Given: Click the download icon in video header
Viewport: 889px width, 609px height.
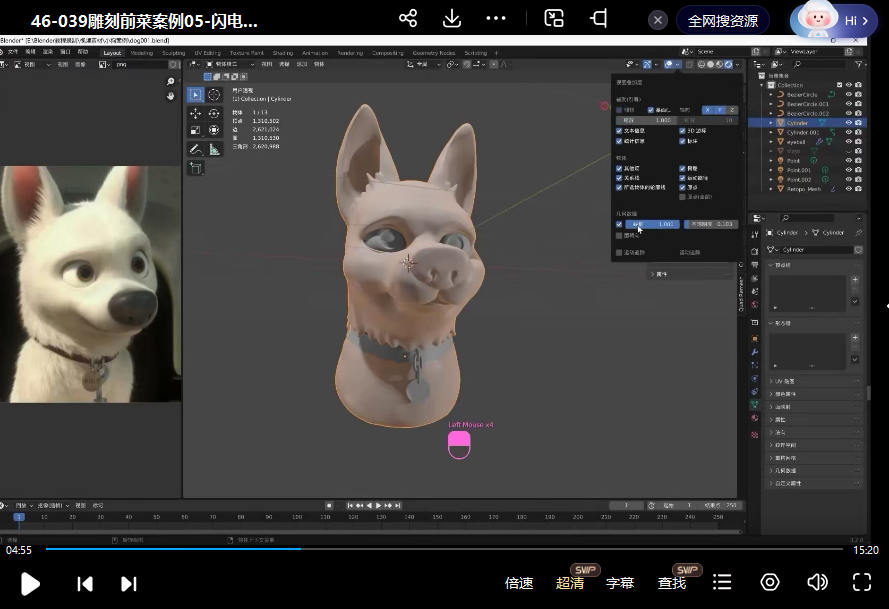Looking at the screenshot, I should pos(452,19).
